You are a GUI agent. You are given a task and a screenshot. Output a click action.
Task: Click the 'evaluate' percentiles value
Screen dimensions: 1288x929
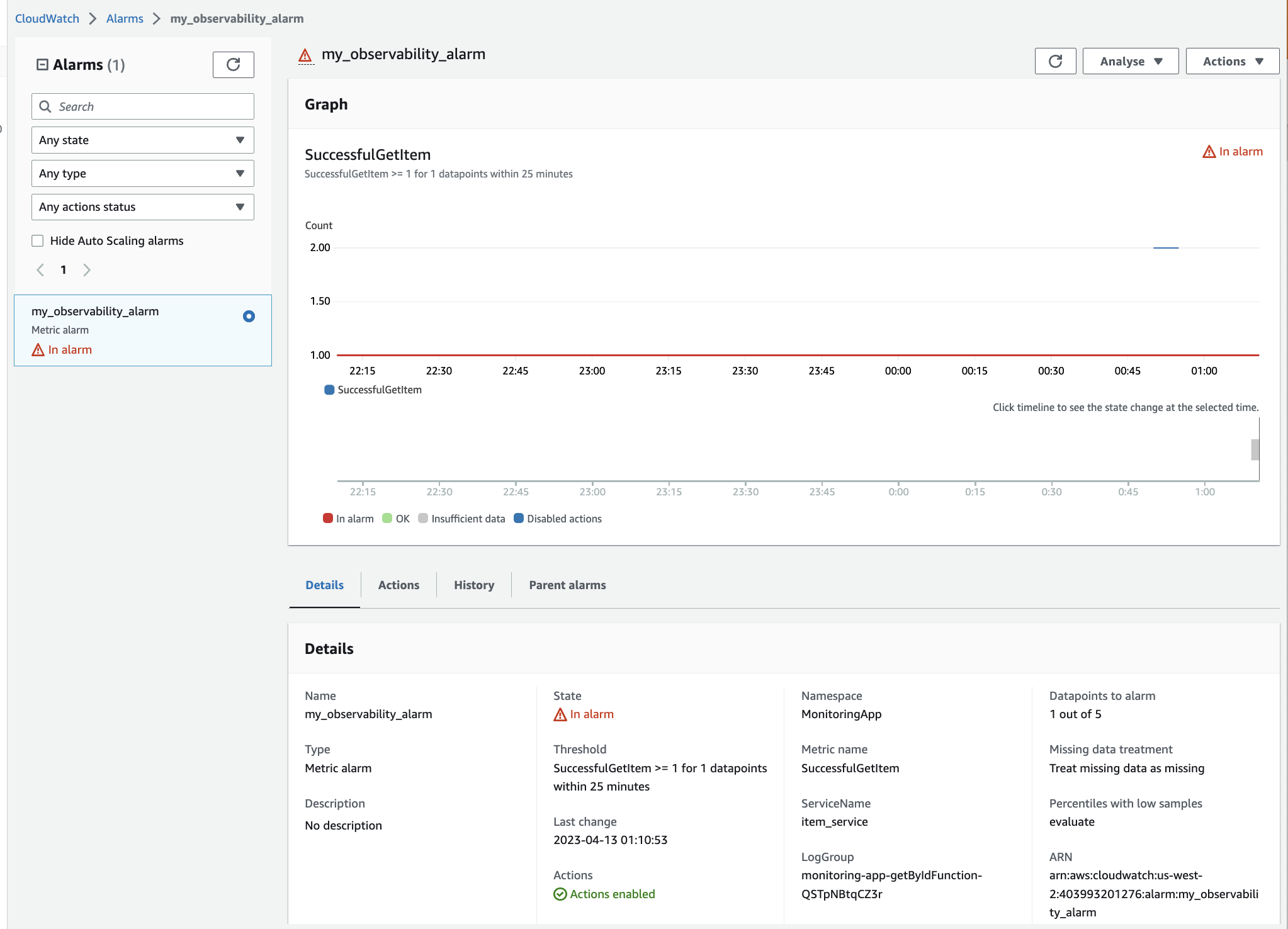[1071, 822]
